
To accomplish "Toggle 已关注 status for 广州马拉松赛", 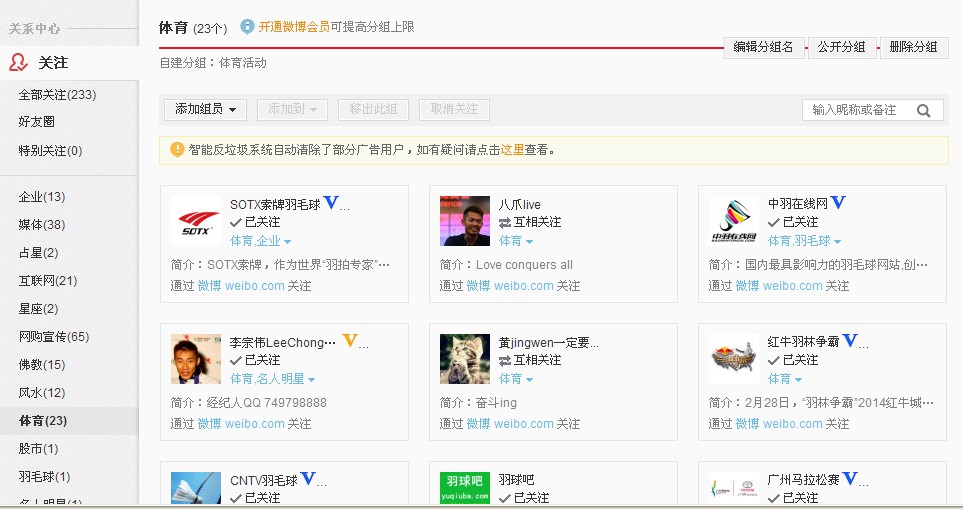I will coord(793,498).
